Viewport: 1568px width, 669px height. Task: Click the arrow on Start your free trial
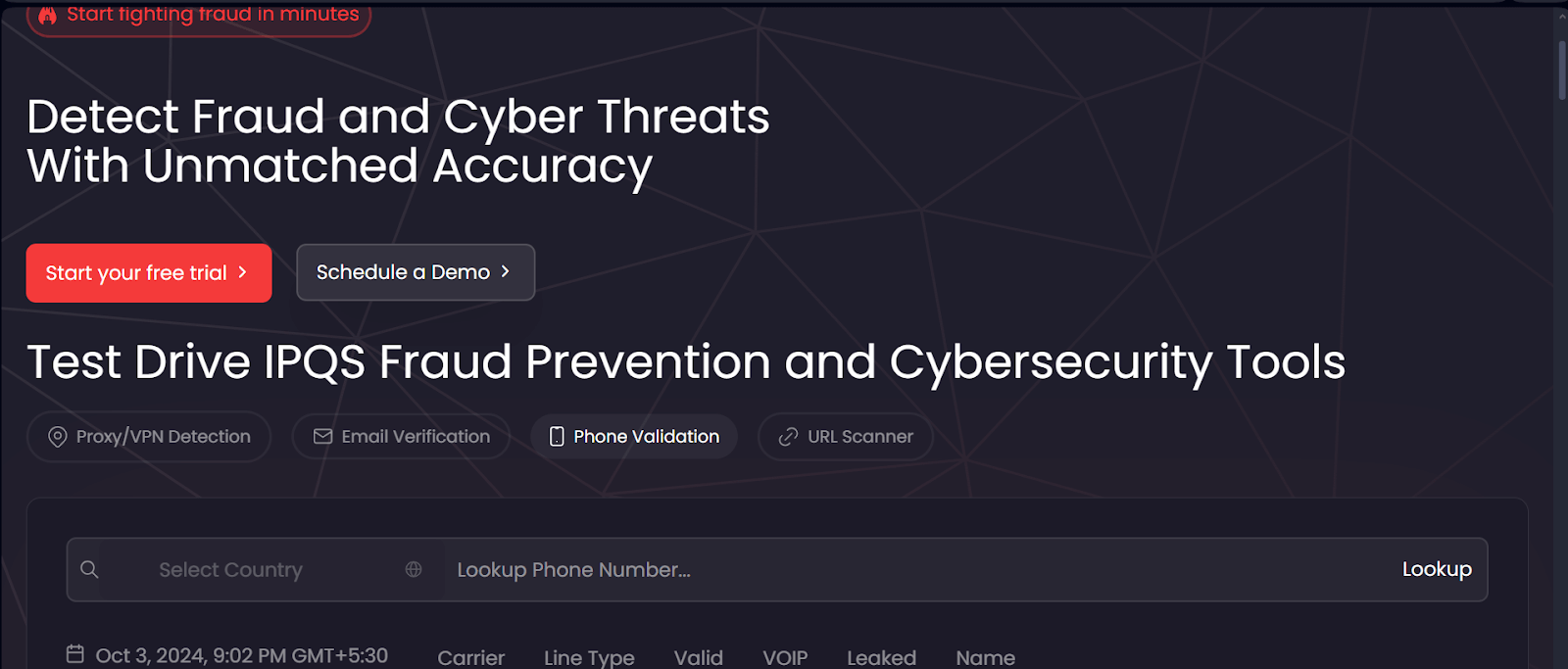[x=243, y=272]
